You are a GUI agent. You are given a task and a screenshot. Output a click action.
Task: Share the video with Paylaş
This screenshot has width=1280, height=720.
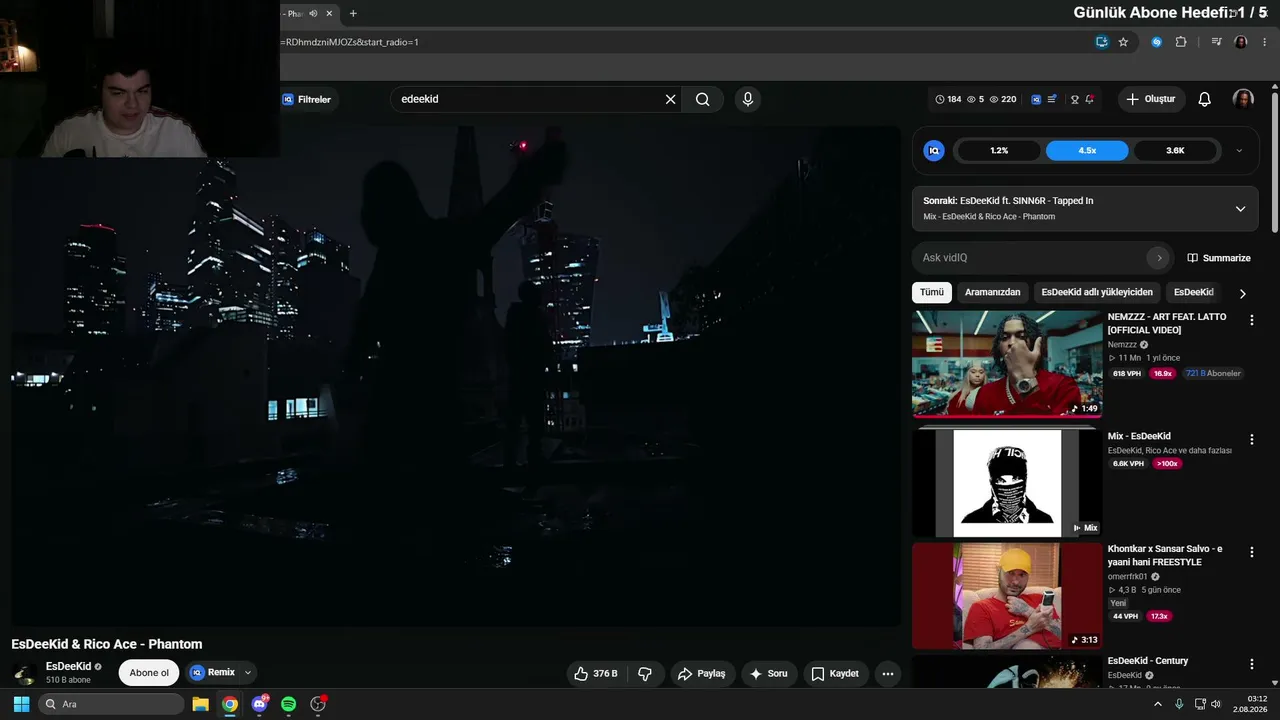tap(701, 674)
